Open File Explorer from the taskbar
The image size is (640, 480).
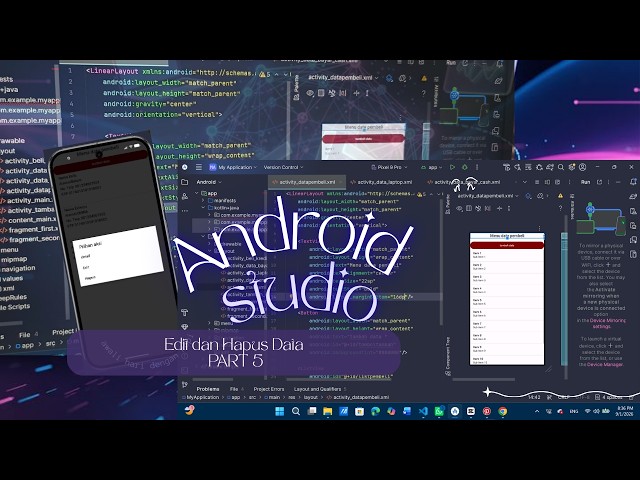coord(328,411)
